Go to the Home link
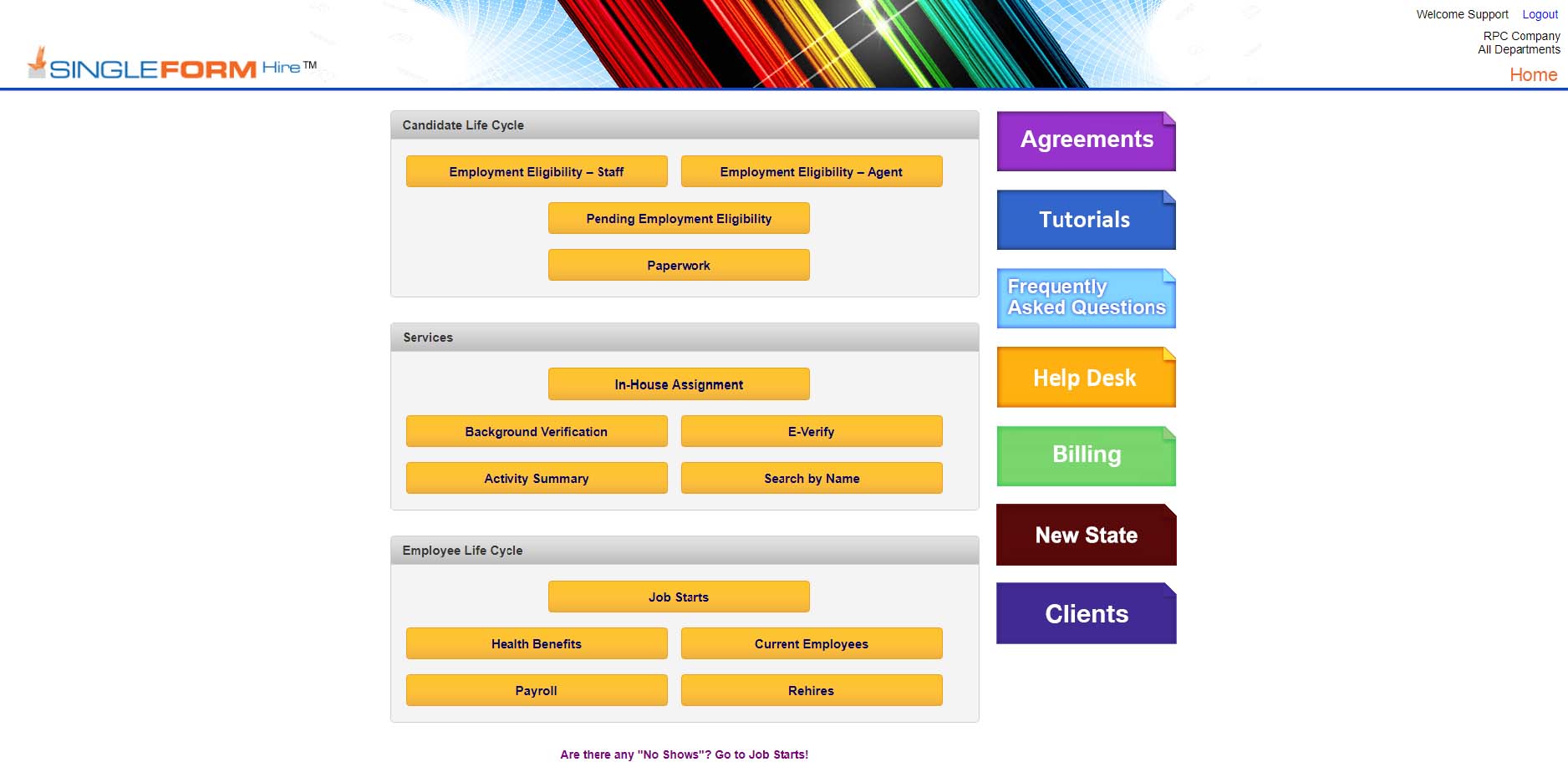This screenshot has height=767, width=1568. tap(1533, 74)
